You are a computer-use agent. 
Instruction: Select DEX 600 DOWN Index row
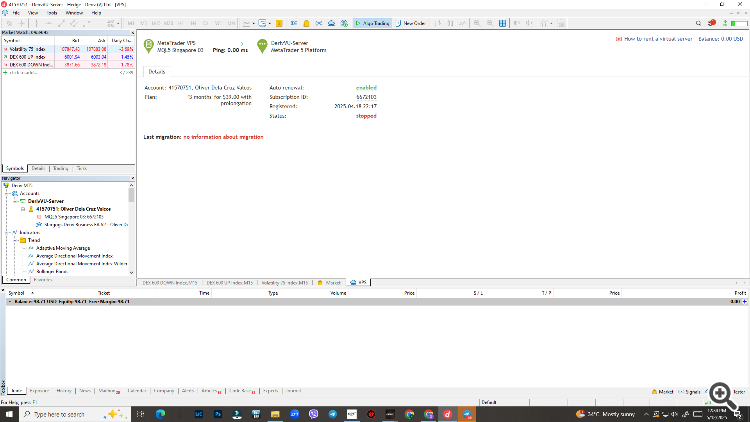[68, 64]
